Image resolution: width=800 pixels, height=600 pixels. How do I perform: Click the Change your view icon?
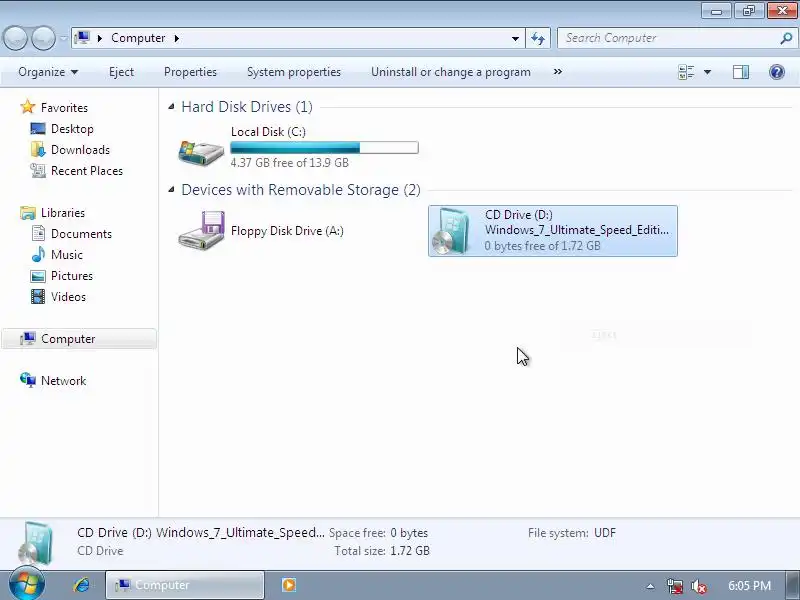(x=686, y=72)
